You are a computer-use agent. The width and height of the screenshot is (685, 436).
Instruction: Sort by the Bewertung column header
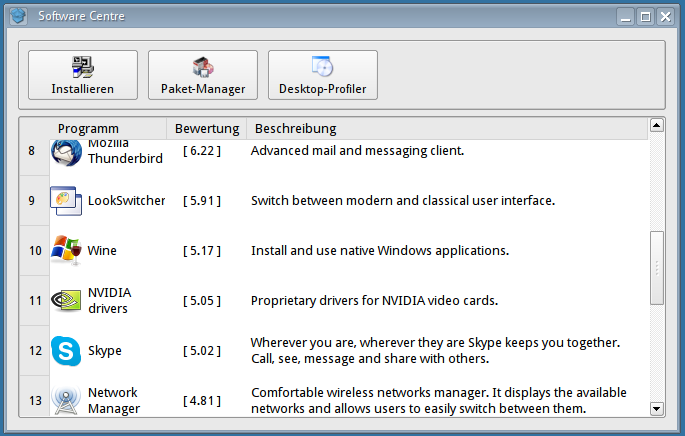click(x=207, y=128)
